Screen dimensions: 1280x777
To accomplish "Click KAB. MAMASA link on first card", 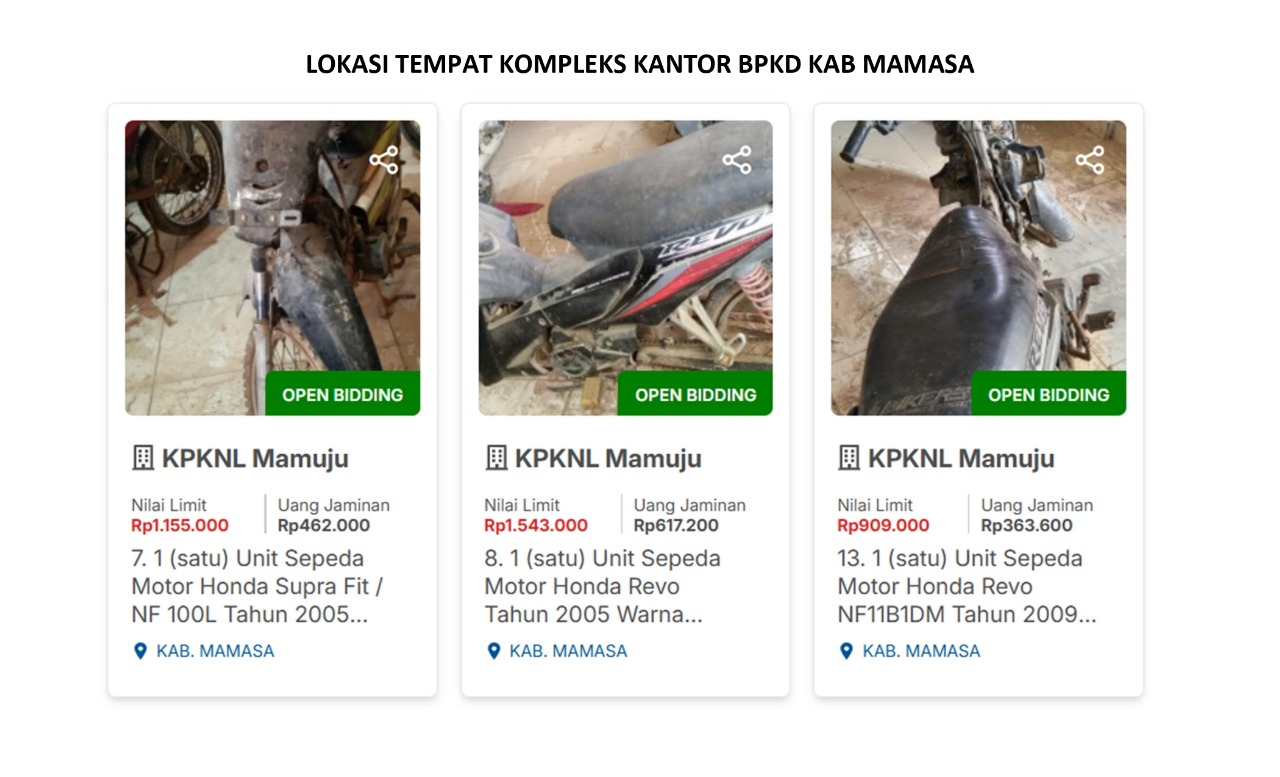I will pyautogui.click(x=215, y=651).
